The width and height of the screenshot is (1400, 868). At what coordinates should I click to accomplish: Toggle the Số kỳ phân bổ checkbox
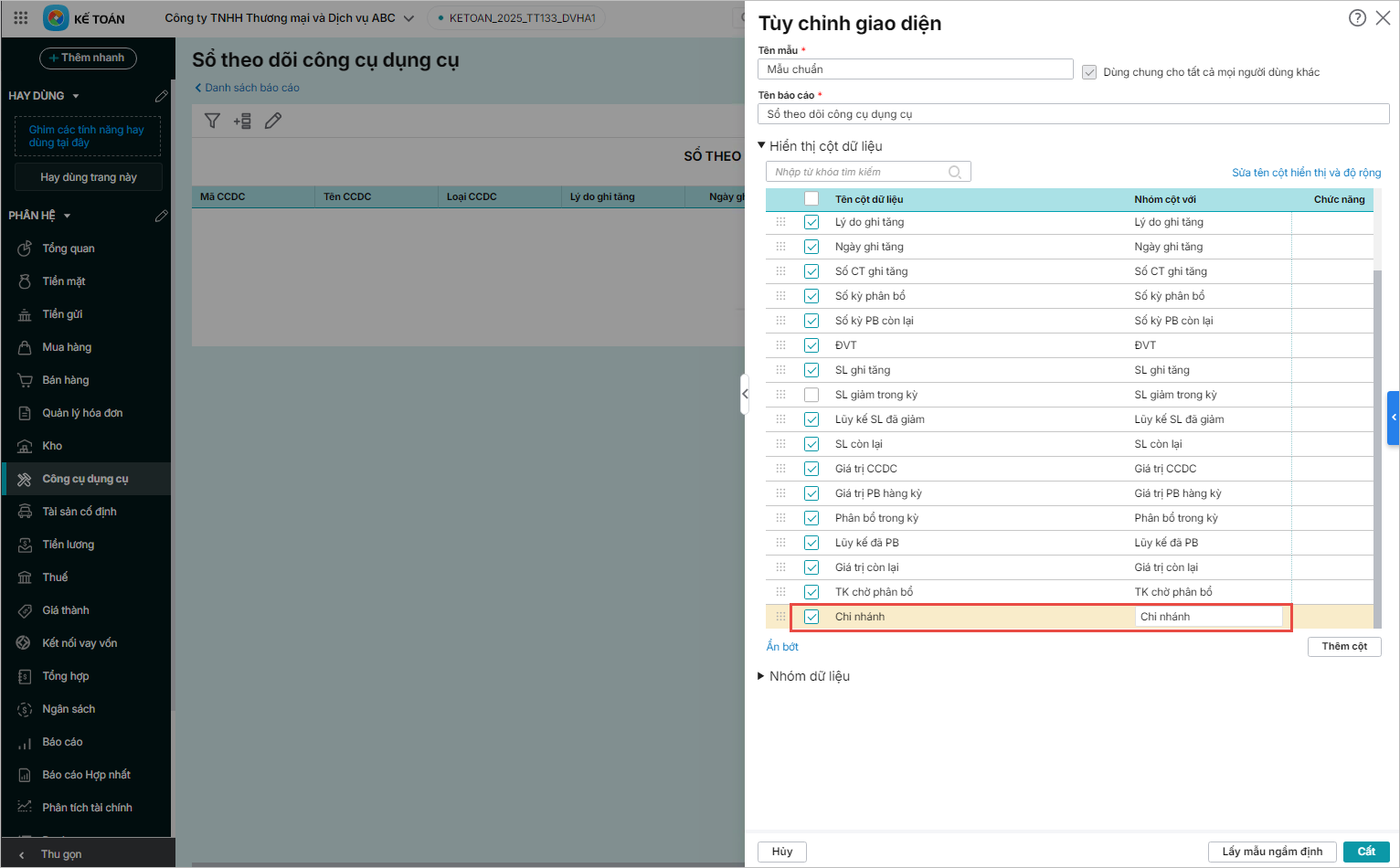(811, 296)
